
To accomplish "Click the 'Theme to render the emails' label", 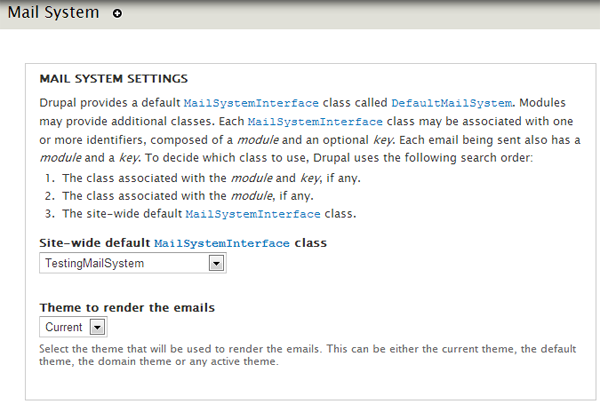I will tap(127, 308).
